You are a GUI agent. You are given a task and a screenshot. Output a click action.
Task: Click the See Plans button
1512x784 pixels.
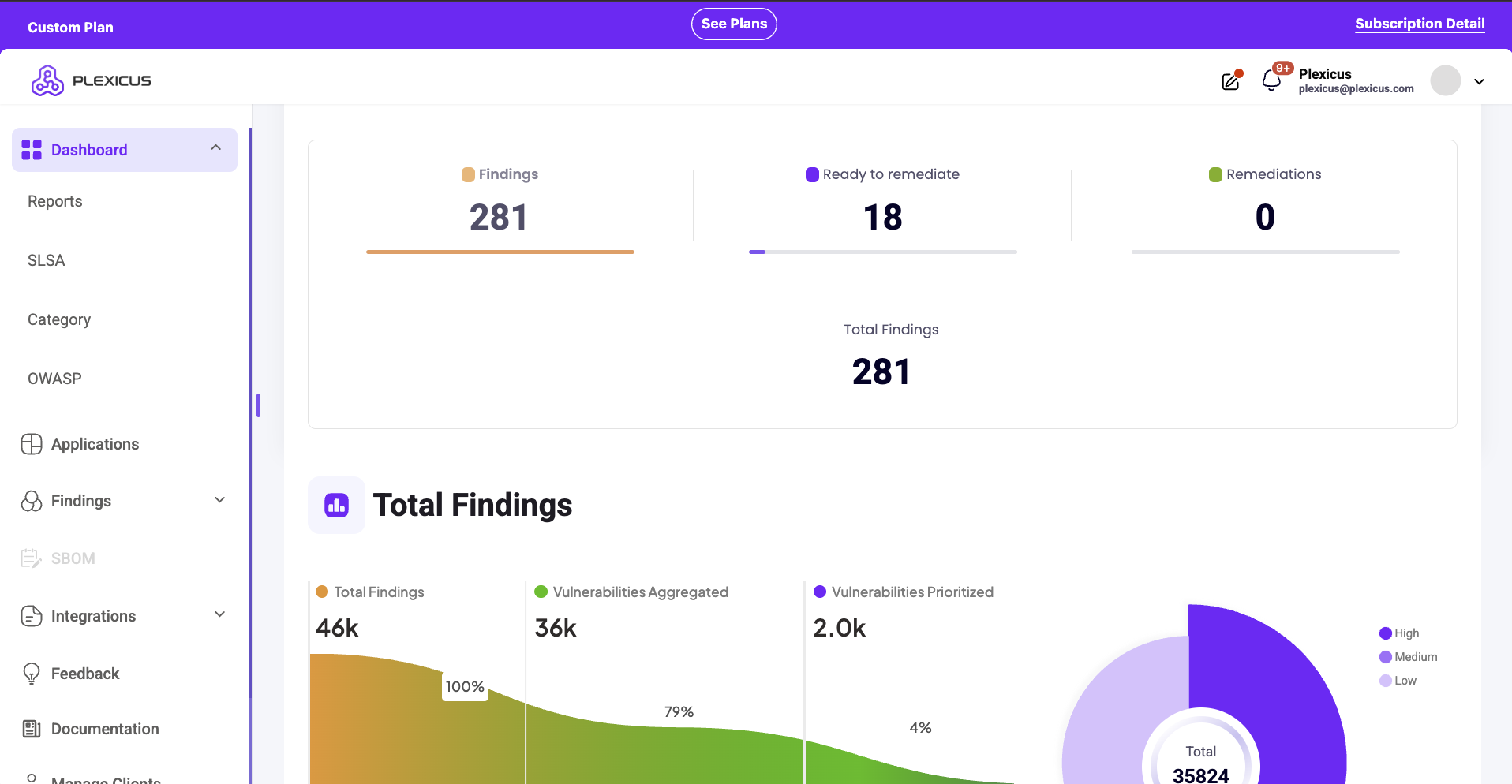coord(734,24)
